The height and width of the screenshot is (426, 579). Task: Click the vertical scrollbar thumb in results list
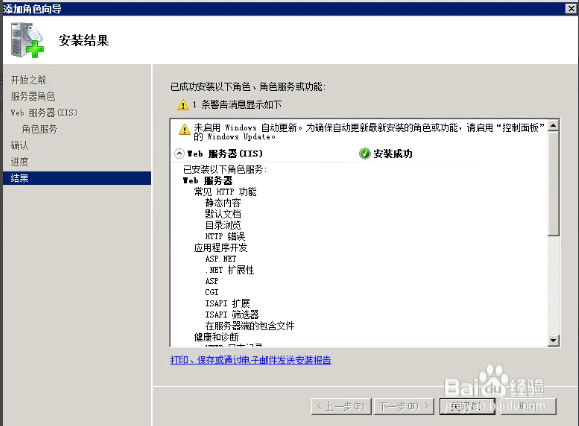click(x=553, y=183)
